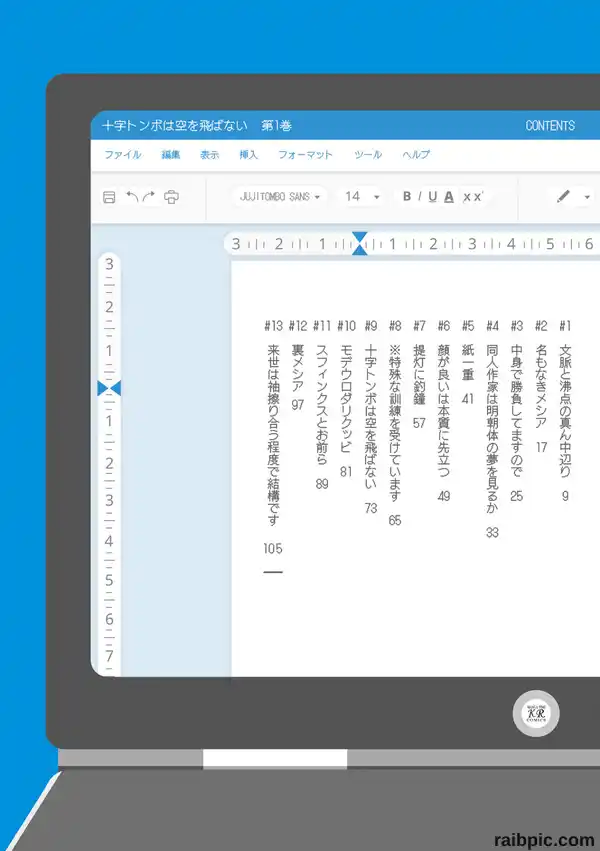Open the JUJITOMBO SANS font dropdown
Viewport: 600px width, 851px height.
tap(280, 196)
